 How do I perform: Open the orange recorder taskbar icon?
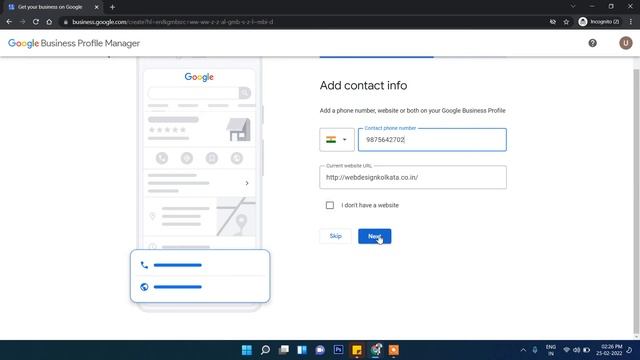[393, 350]
